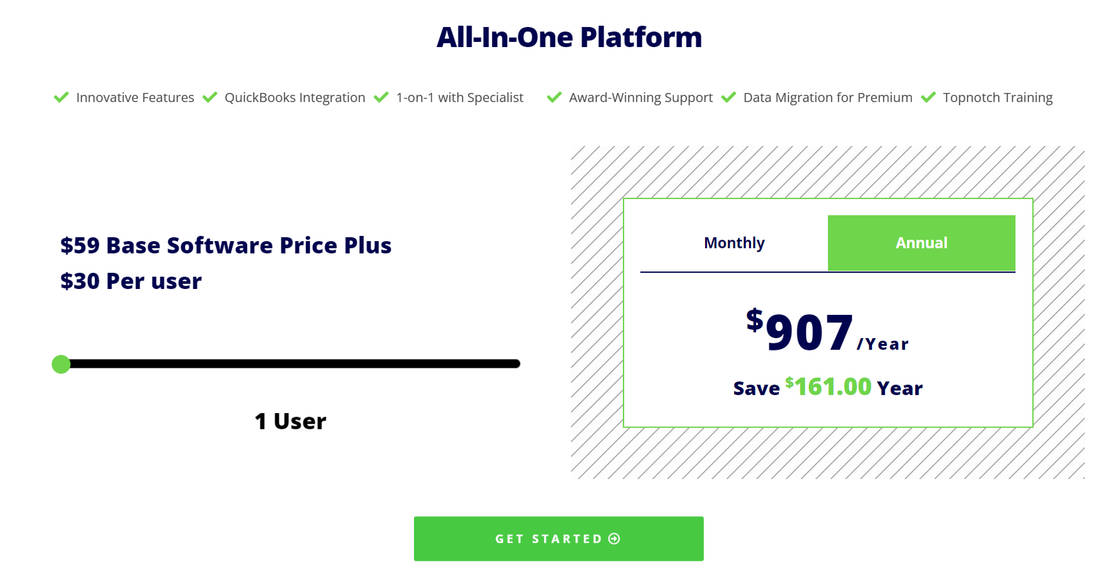Click the checkmark beside Innovative Features
1108x574 pixels.
(x=61, y=97)
